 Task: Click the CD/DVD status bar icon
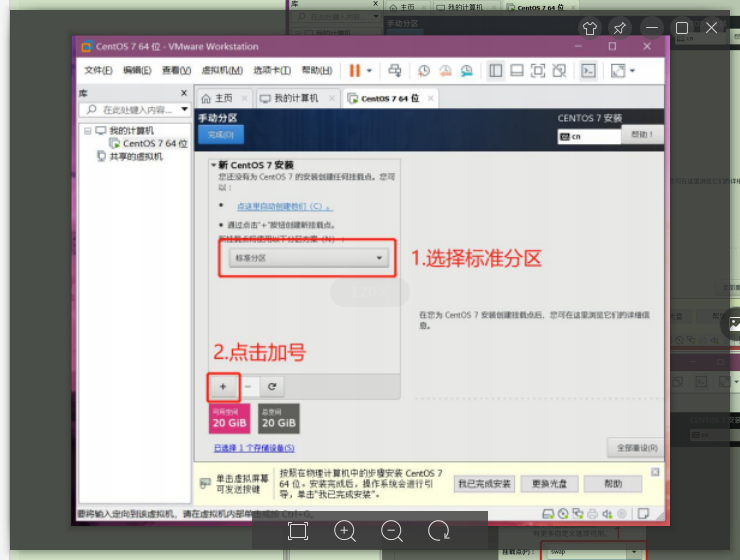(563, 514)
